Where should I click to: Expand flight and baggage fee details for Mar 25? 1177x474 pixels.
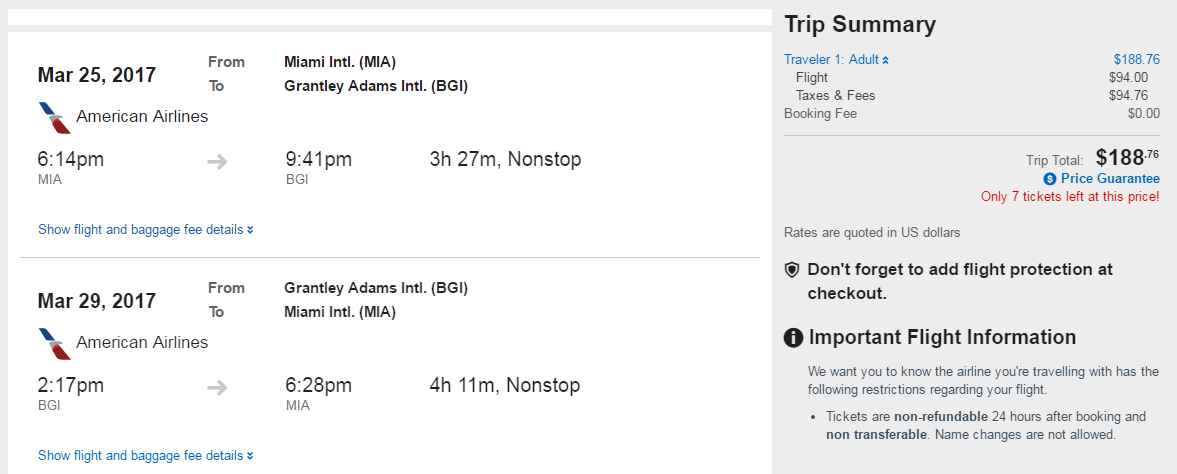145,230
